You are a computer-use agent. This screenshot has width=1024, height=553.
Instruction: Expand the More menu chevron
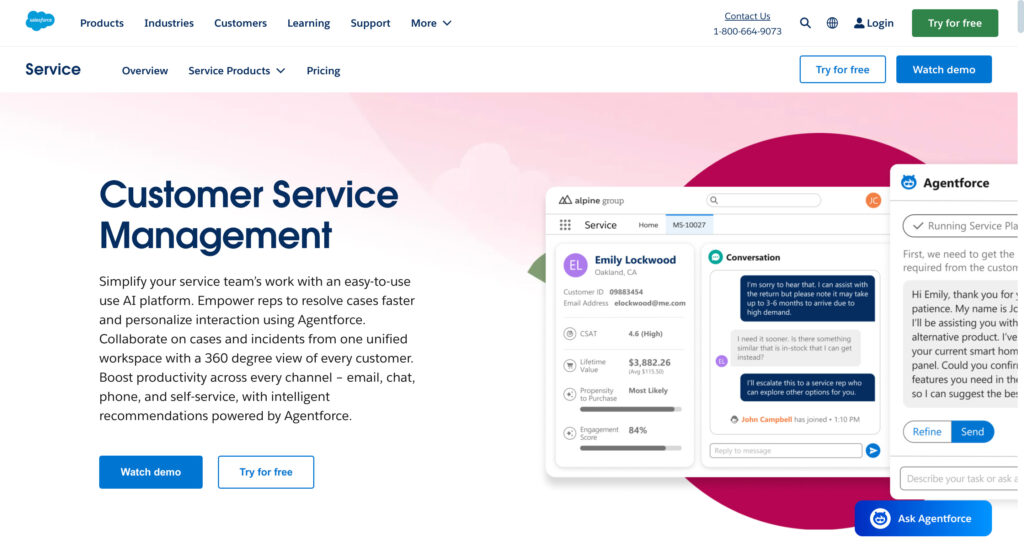click(447, 23)
